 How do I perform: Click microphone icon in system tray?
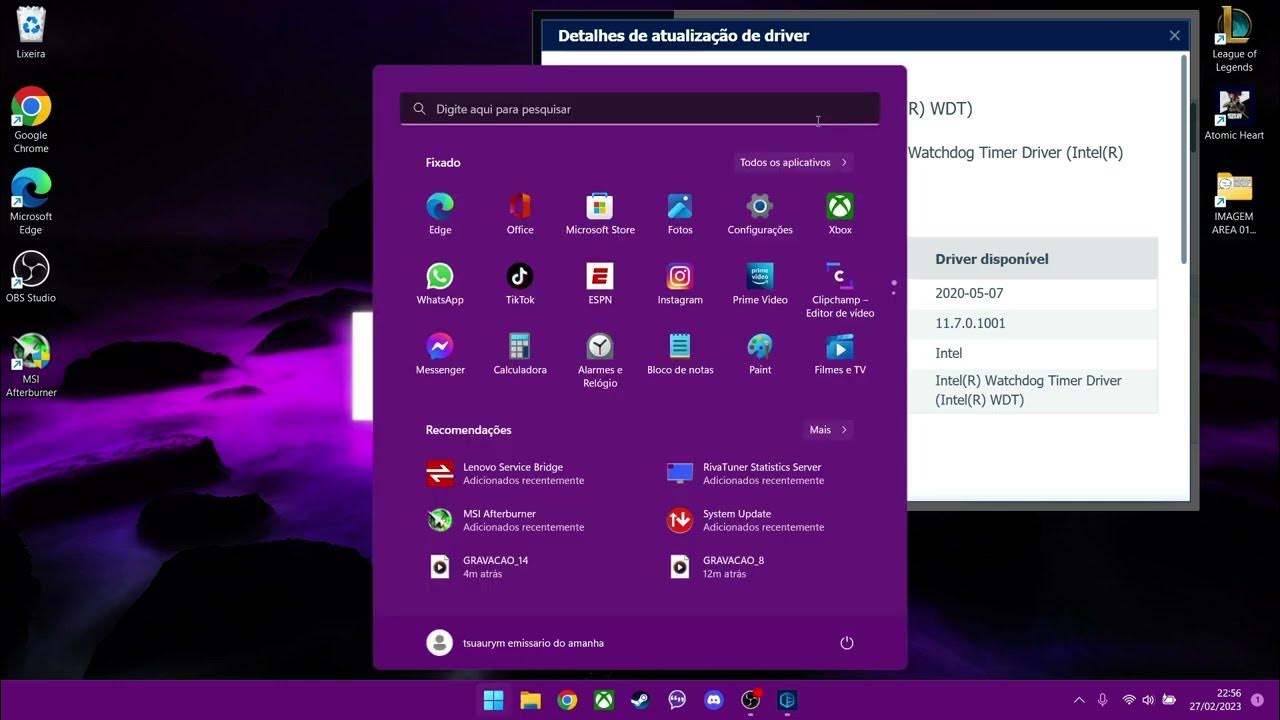pos(1103,700)
